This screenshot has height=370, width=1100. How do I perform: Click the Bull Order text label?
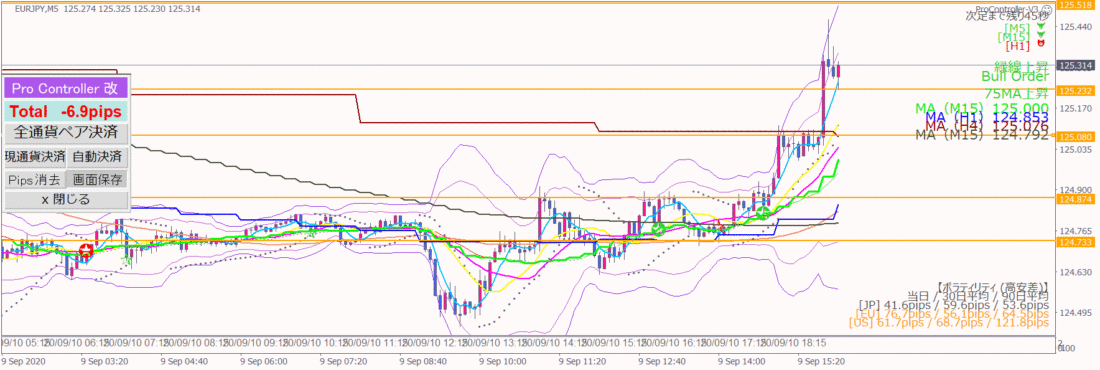point(1014,77)
